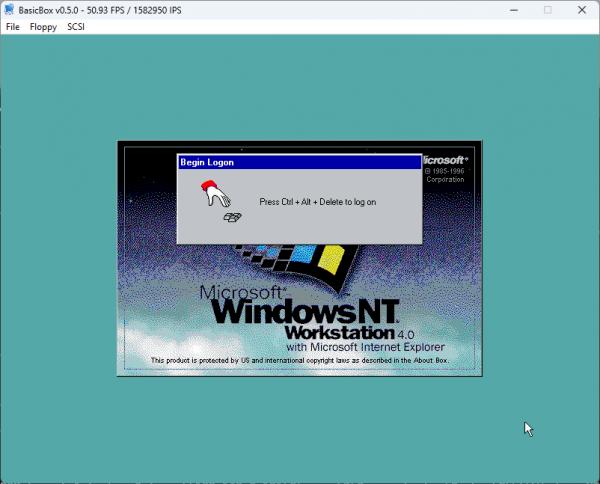Open the Floppy menu

pos(43,27)
